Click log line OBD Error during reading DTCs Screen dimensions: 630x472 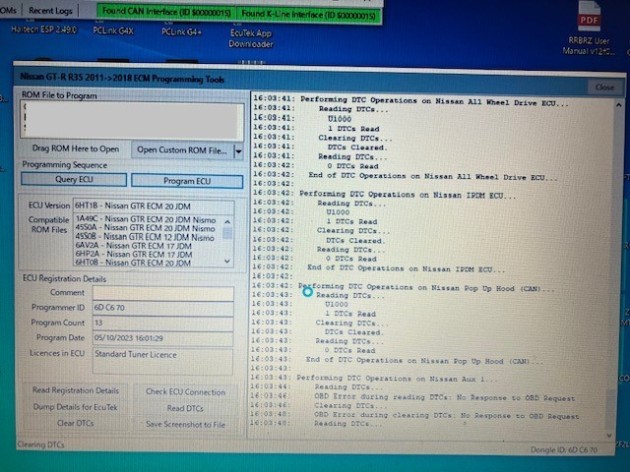tap(444, 398)
